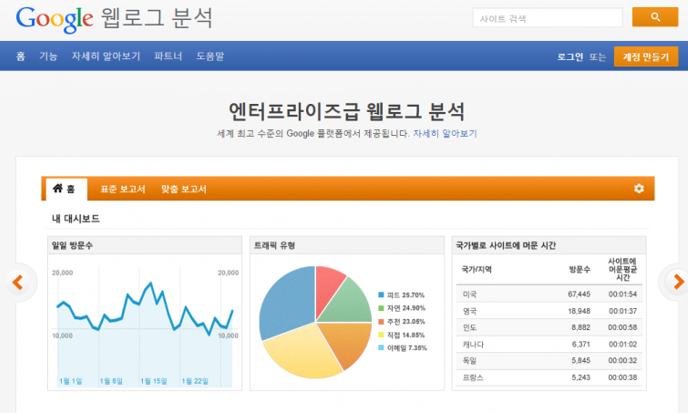Click the 계정 만들기 button
688x413 pixels.
pos(646,57)
